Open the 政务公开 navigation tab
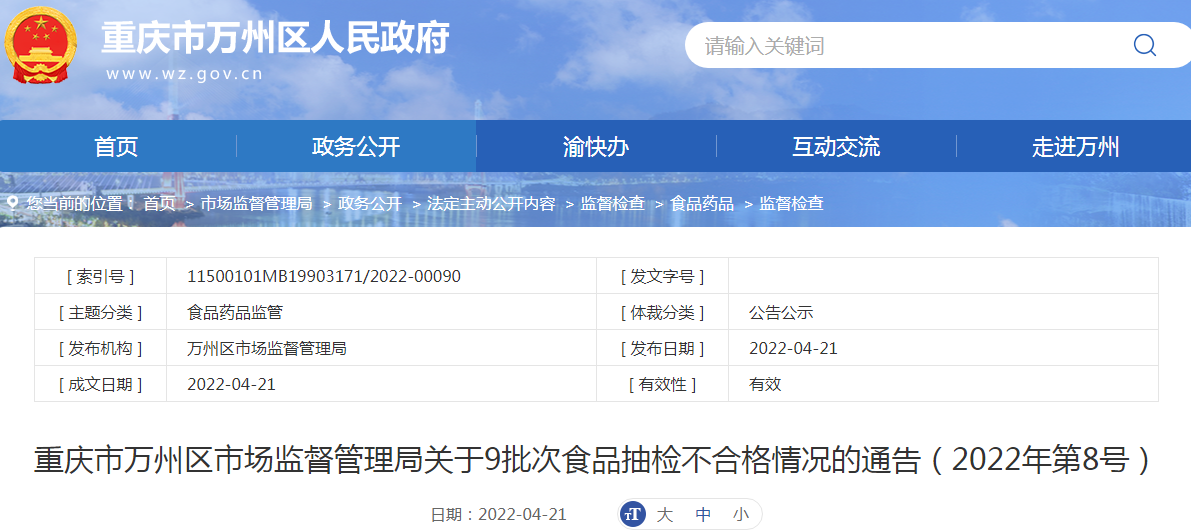The image size is (1191, 532). coord(356,146)
